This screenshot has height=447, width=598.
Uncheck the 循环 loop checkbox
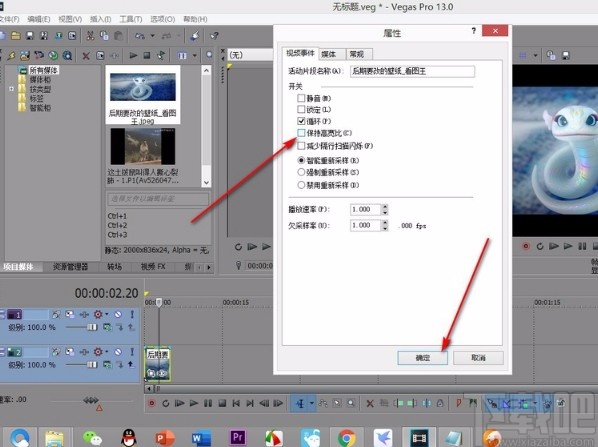(x=301, y=121)
